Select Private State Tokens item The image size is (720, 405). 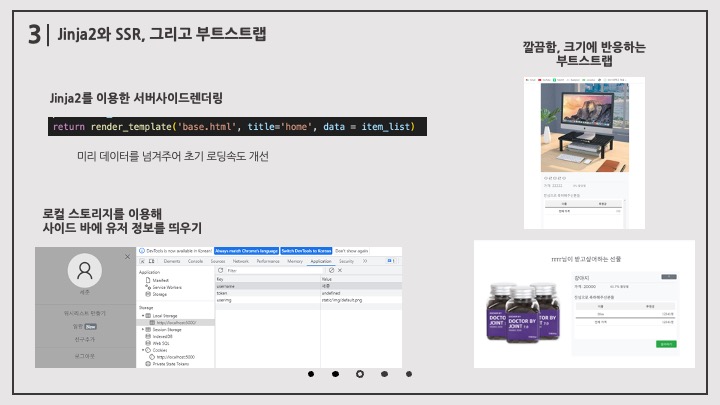coord(167,364)
